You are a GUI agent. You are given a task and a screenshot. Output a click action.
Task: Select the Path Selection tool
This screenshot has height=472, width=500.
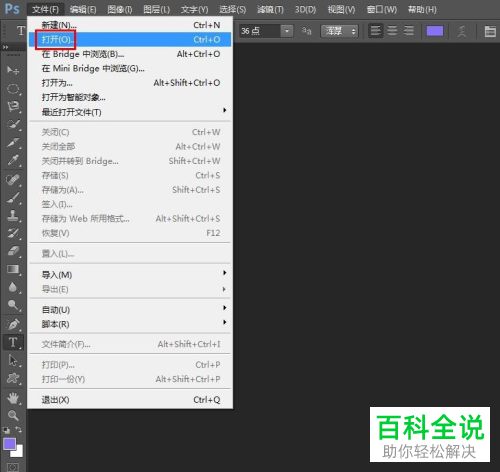13,360
